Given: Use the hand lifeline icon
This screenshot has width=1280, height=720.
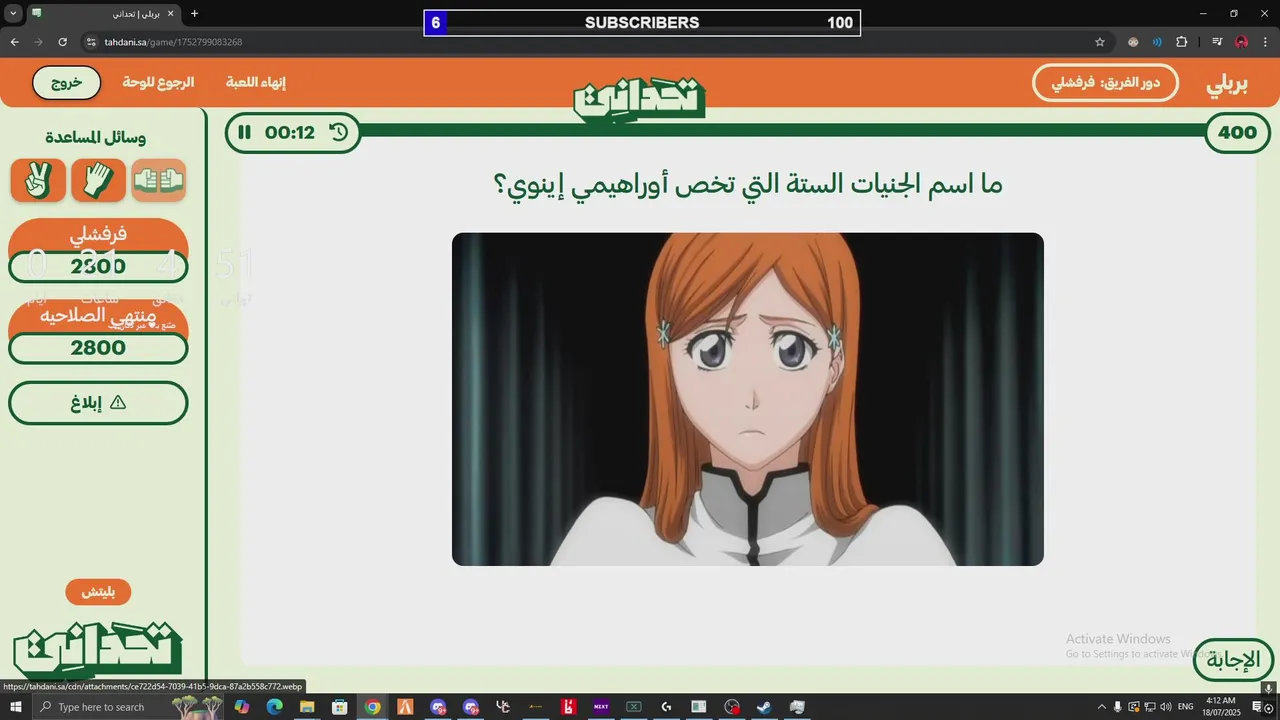Looking at the screenshot, I should pos(98,180).
